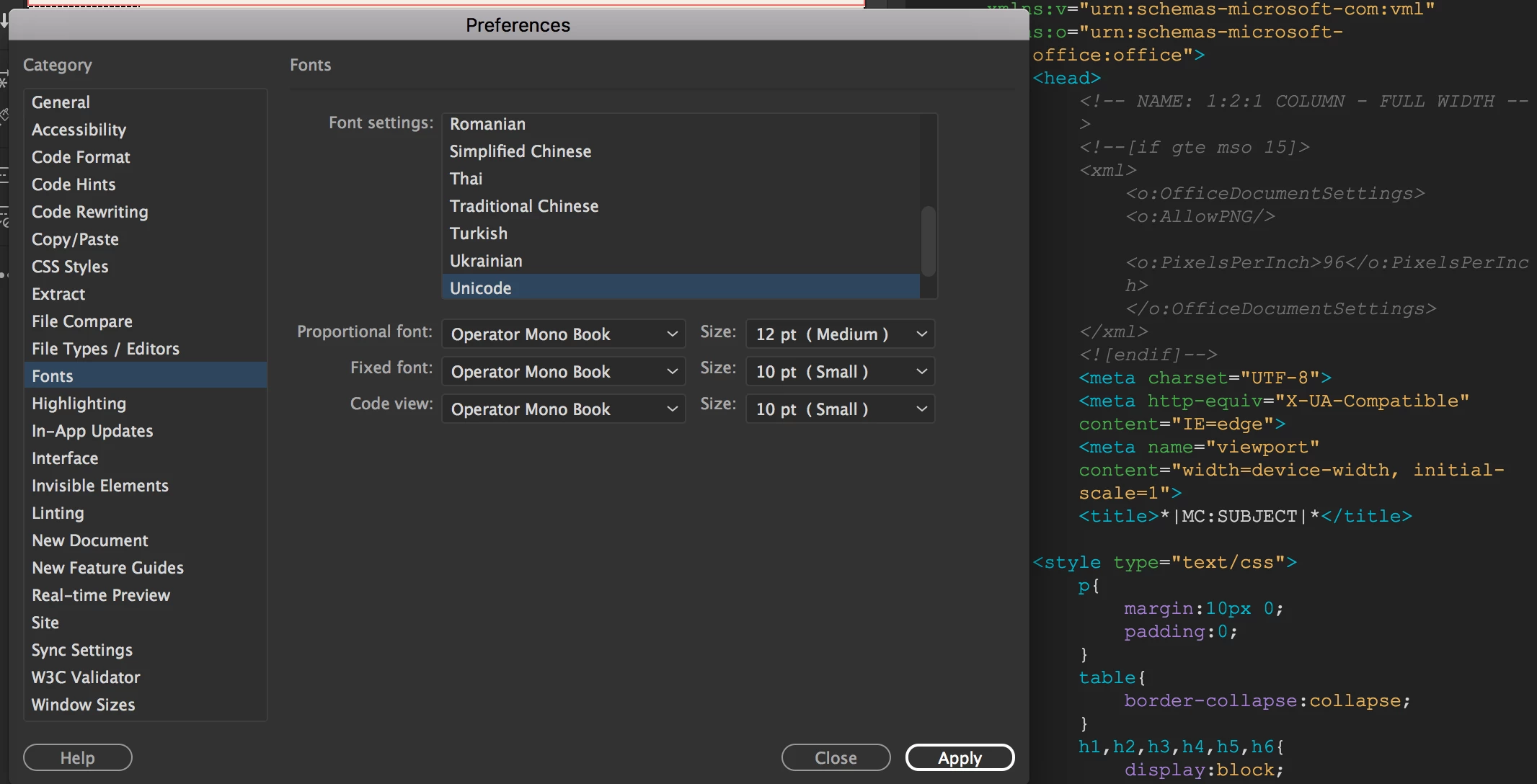Viewport: 1537px width, 784px height.
Task: Open Code view font dropdown
Action: pyautogui.click(x=563, y=409)
